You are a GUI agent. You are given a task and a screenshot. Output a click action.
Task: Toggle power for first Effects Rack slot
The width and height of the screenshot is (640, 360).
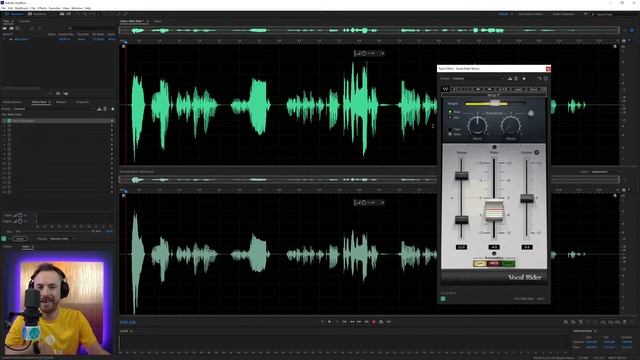tap(9, 121)
